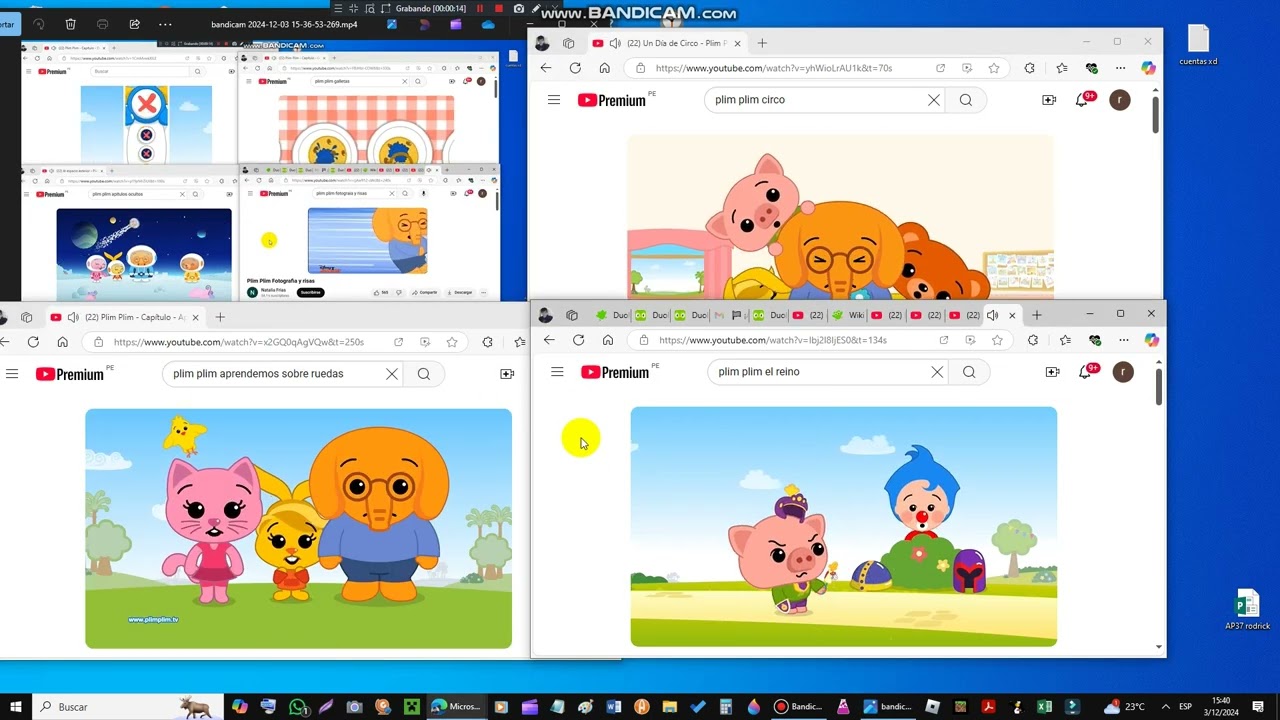
Task: Click the taskbar Buscar search box
Action: pos(128,707)
